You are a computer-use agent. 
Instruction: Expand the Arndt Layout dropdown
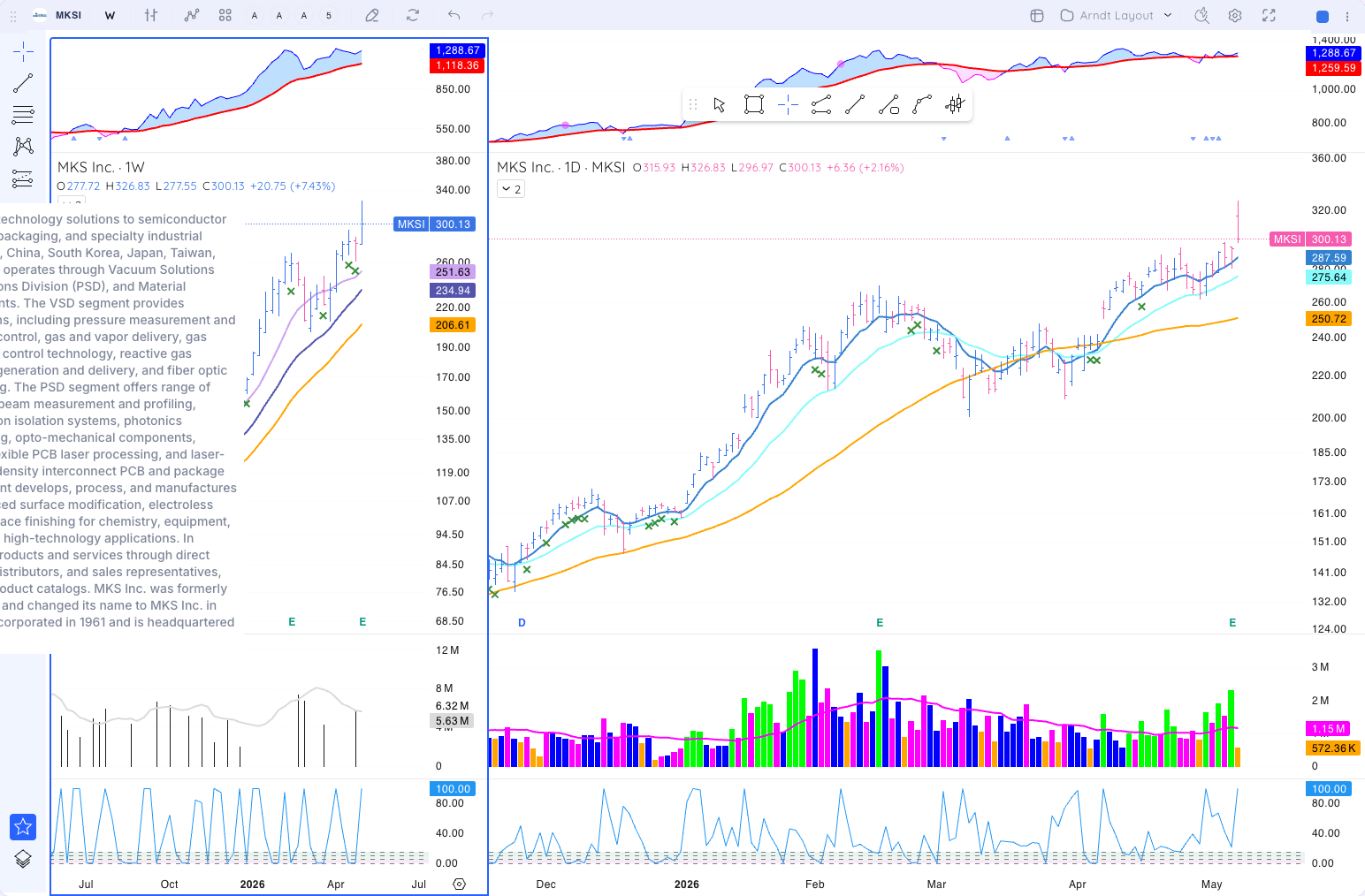tap(1117, 15)
